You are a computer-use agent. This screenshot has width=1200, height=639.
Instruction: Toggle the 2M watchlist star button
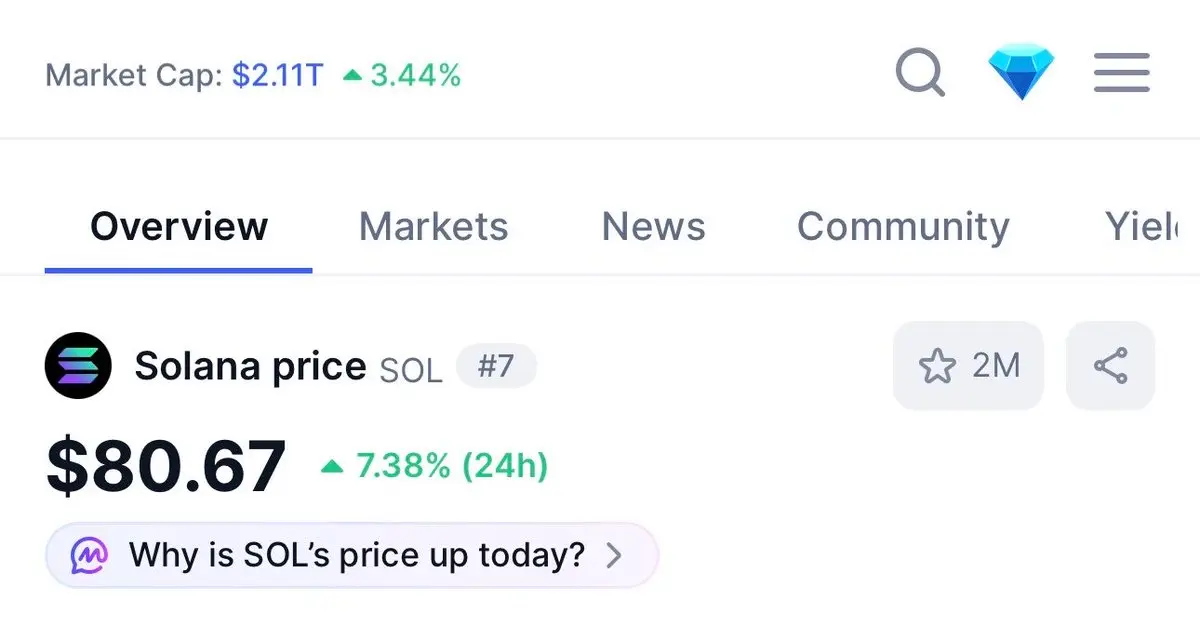point(968,366)
